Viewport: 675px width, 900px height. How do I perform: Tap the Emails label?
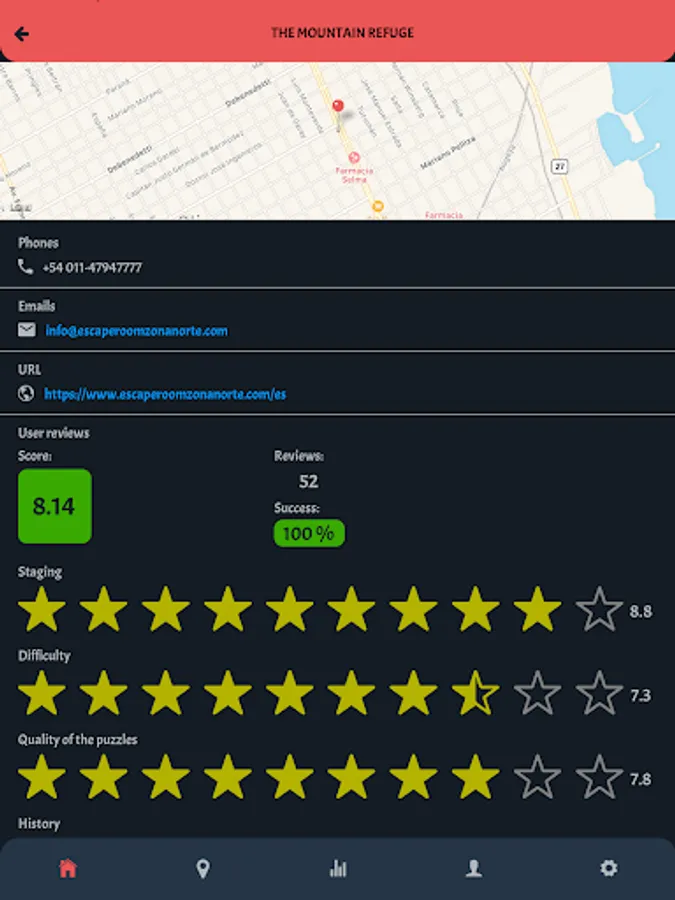(36, 306)
